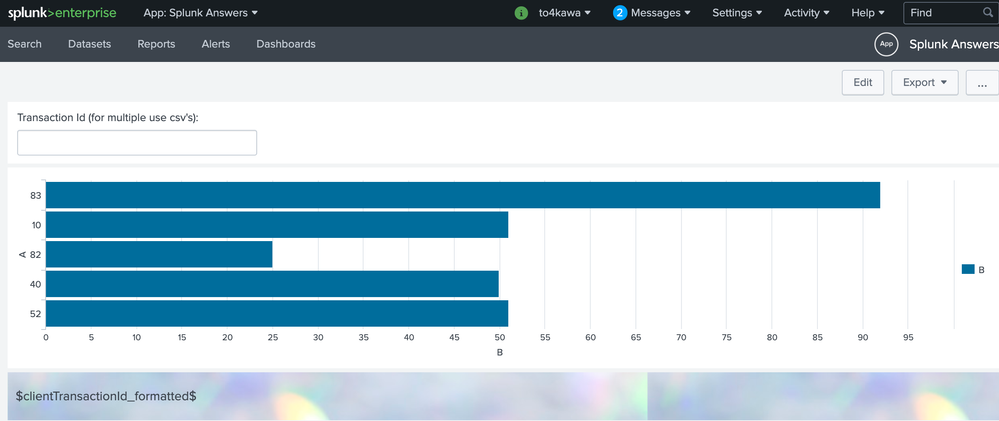Click the blue B legend swatch

point(968,269)
